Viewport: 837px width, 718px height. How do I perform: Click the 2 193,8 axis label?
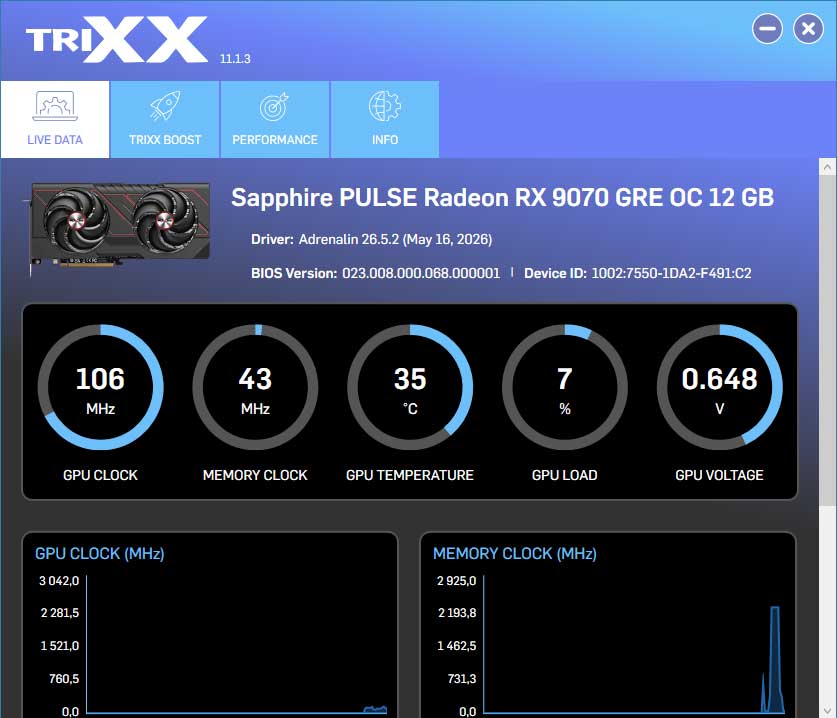click(457, 613)
